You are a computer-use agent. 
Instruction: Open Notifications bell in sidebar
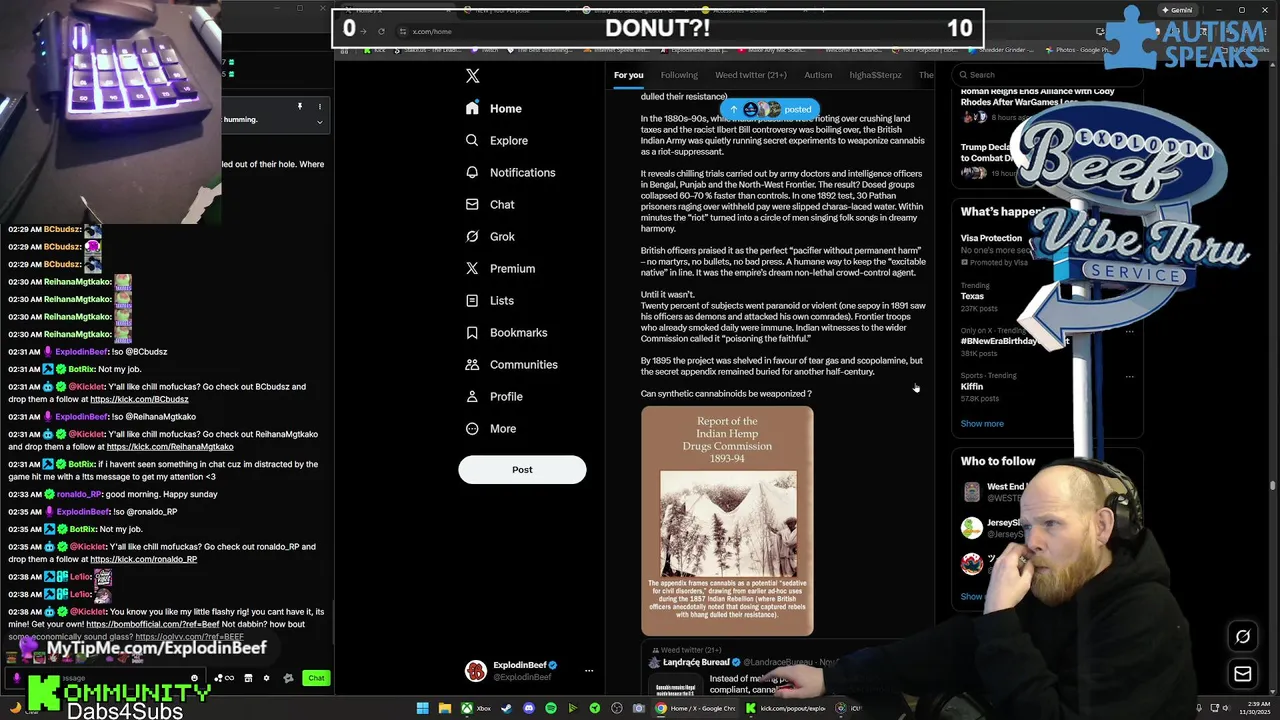[x=511, y=172]
